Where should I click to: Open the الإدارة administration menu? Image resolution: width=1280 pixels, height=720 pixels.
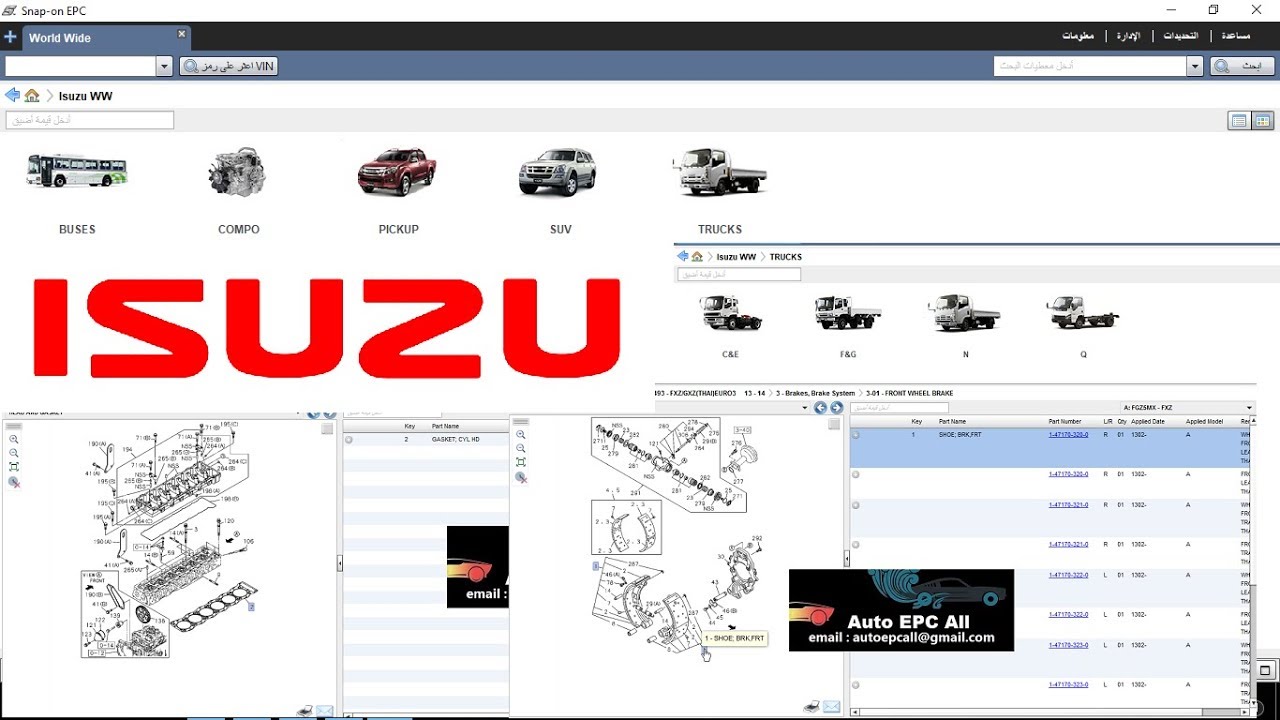tap(1127, 36)
